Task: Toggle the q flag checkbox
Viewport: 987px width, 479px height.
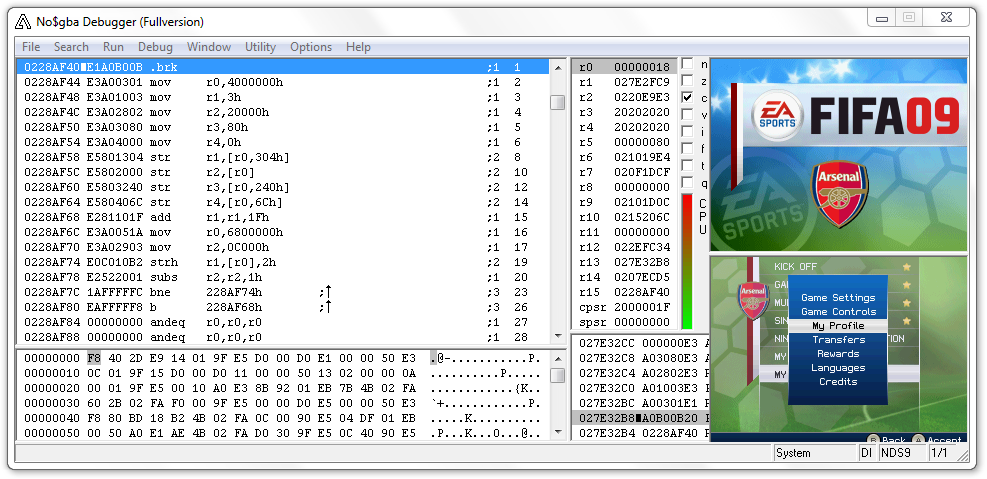Action: 687,183
